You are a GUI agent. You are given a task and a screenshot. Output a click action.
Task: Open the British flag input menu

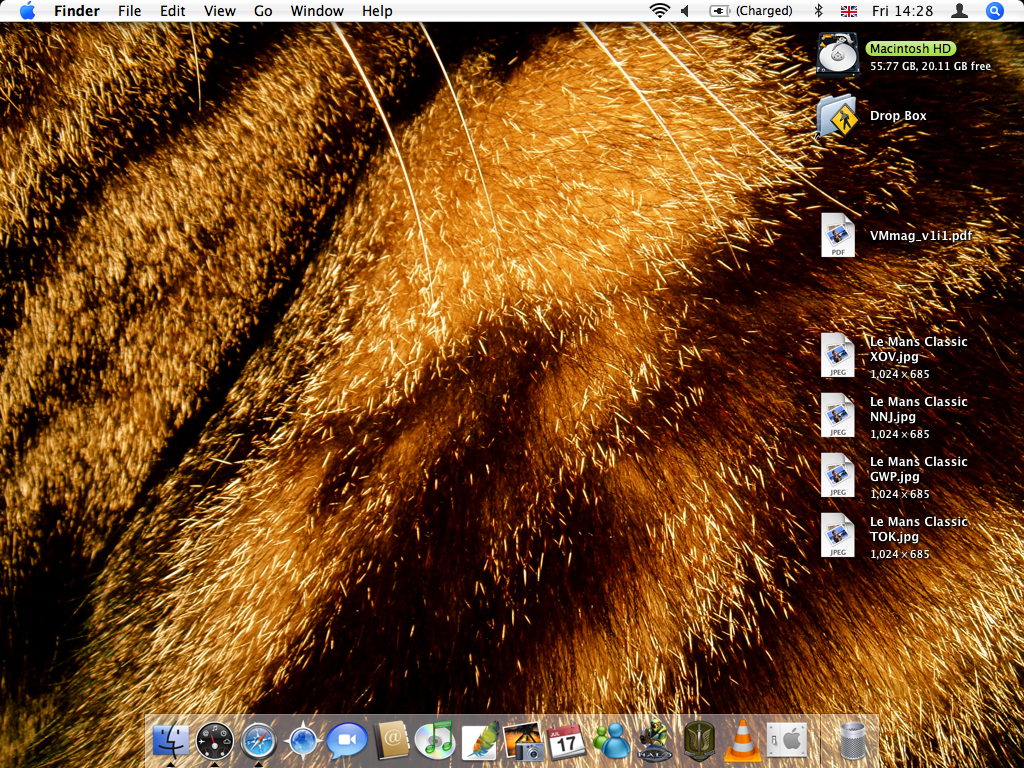click(848, 11)
